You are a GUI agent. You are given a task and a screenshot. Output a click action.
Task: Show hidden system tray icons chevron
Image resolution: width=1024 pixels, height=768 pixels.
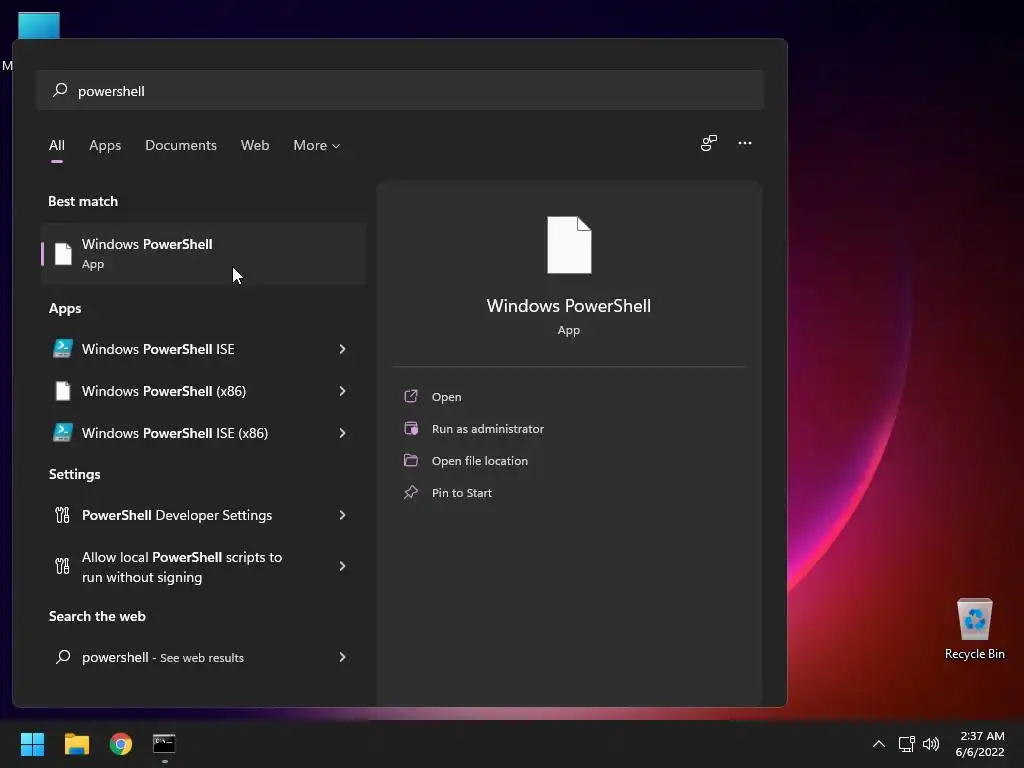[879, 744]
